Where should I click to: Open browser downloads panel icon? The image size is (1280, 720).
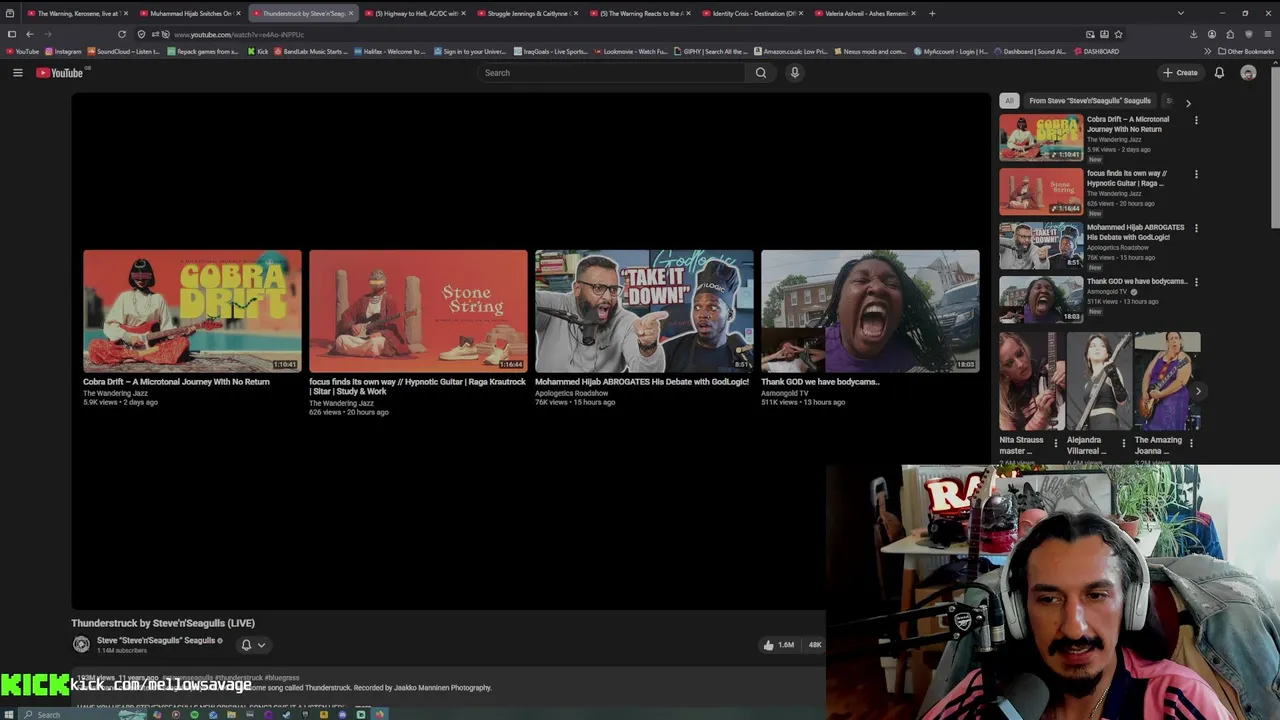click(1193, 34)
